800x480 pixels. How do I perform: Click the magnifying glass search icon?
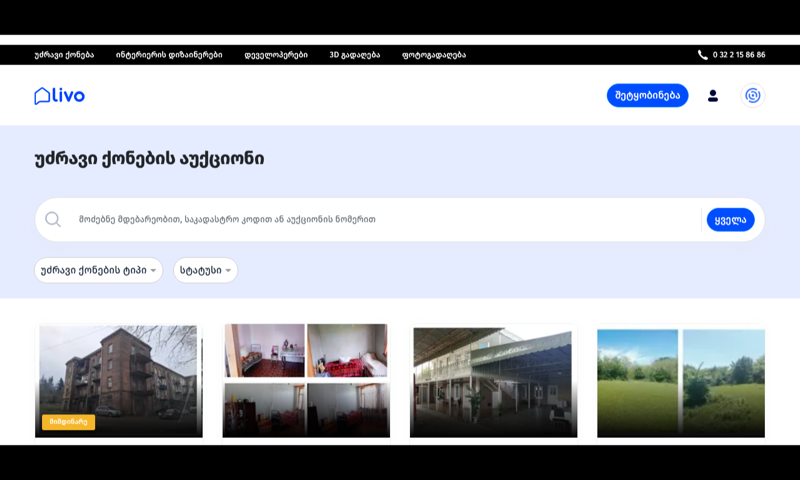pos(53,219)
